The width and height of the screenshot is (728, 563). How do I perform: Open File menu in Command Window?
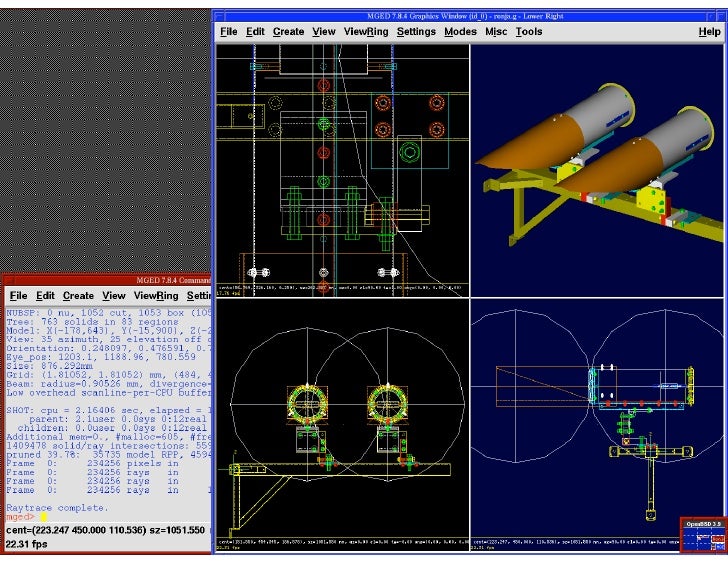tap(18, 296)
